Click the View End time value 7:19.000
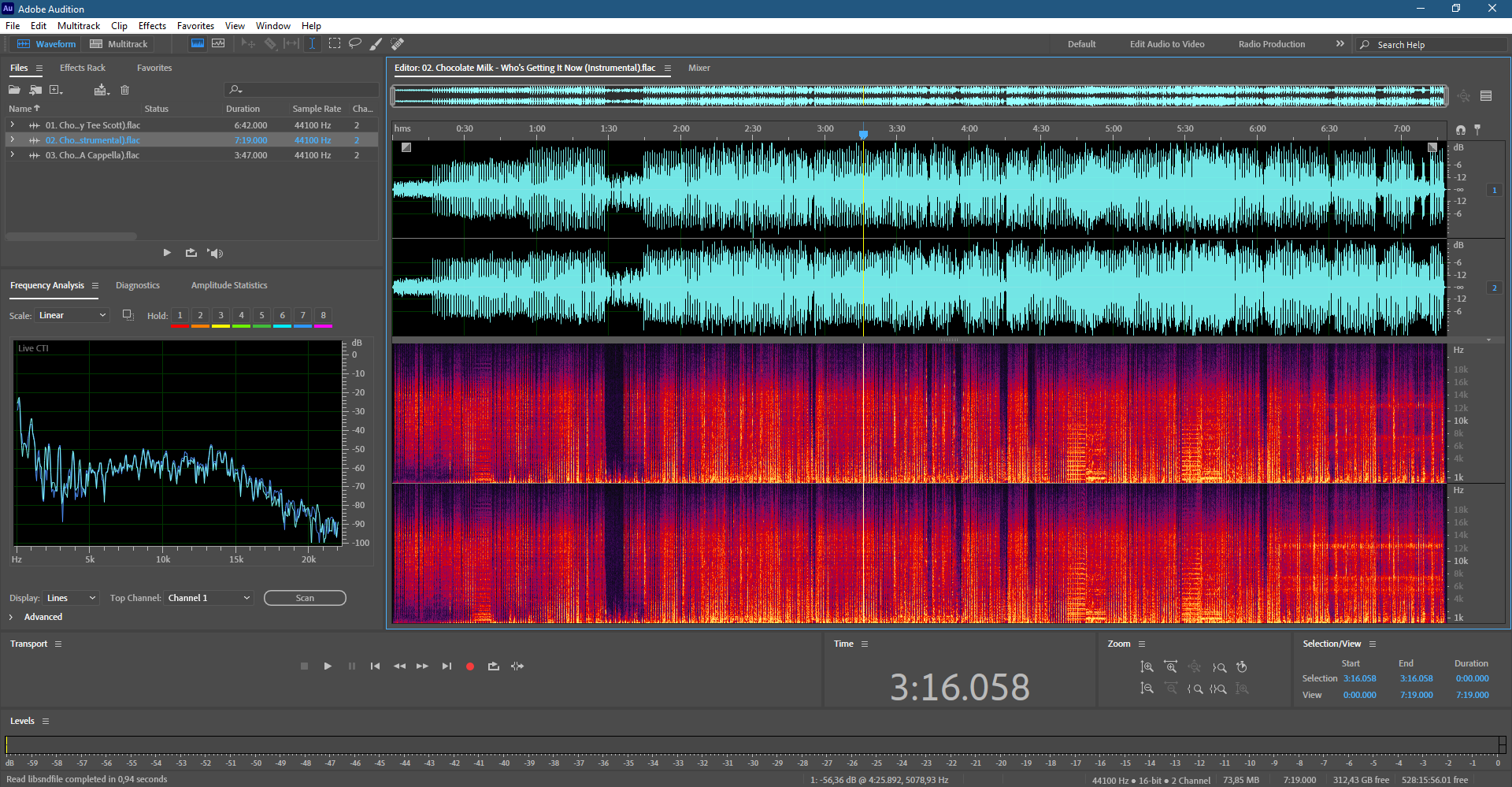 [x=1417, y=695]
